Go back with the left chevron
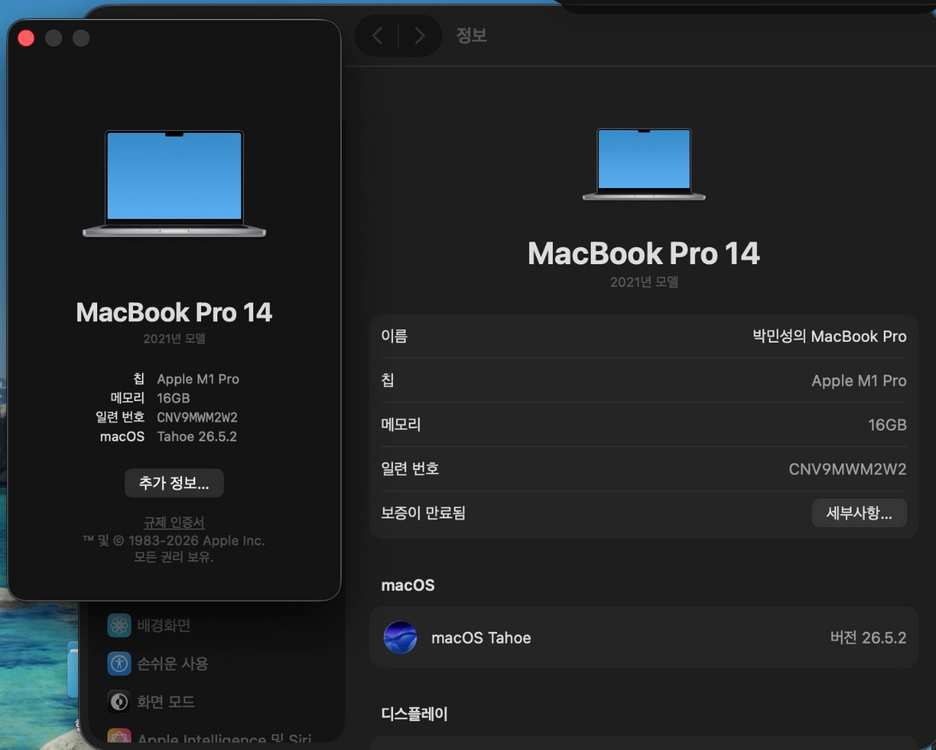Image resolution: width=936 pixels, height=750 pixels. [377, 36]
